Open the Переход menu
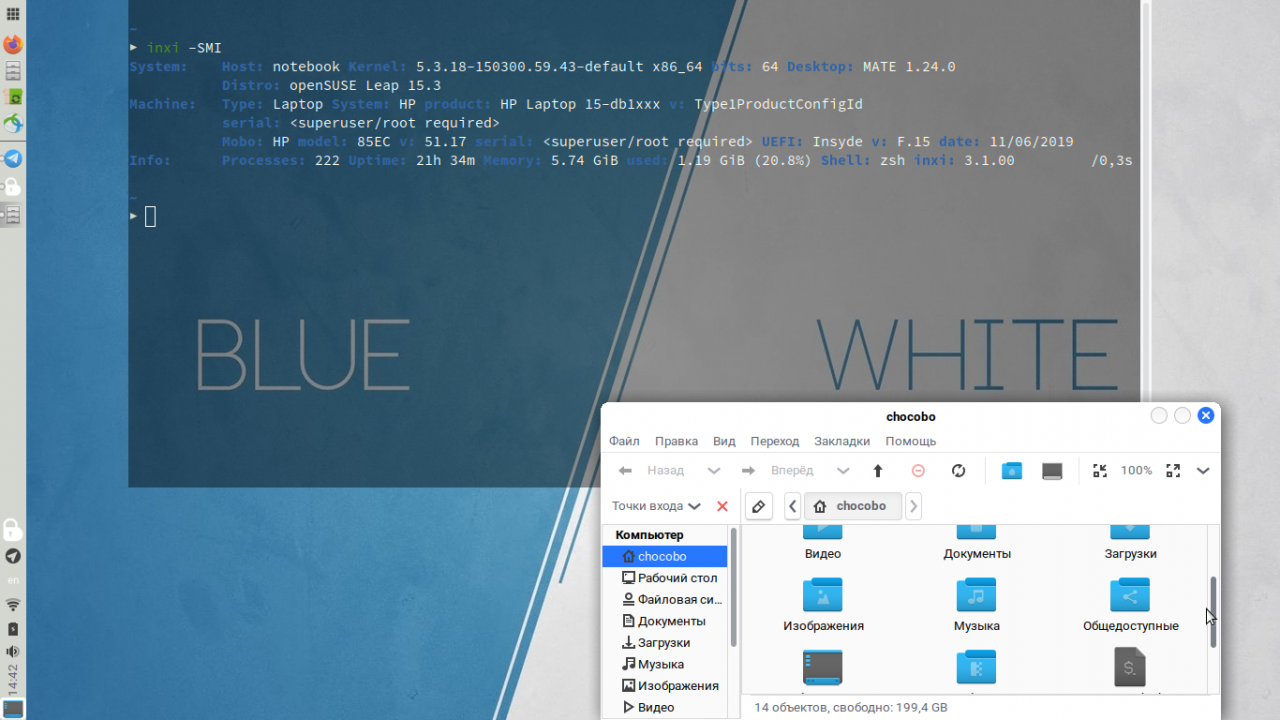Viewport: 1280px width, 720px height. point(775,441)
